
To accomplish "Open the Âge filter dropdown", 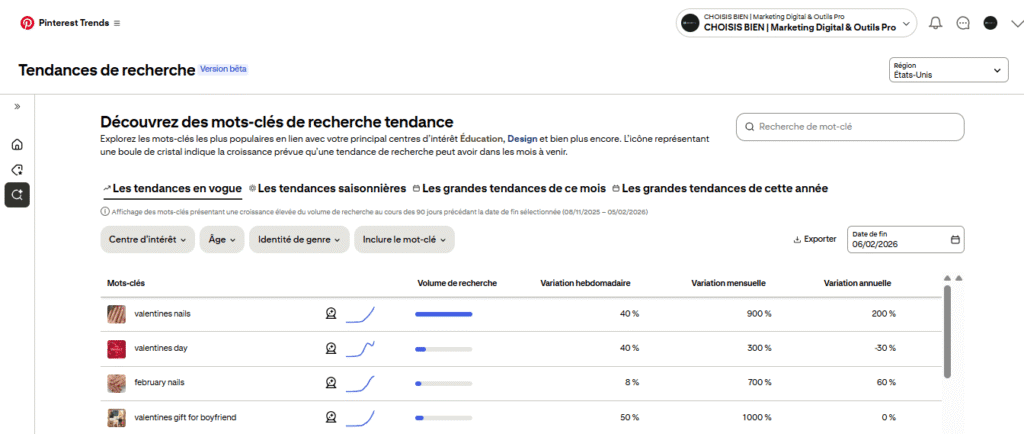I will coord(222,240).
